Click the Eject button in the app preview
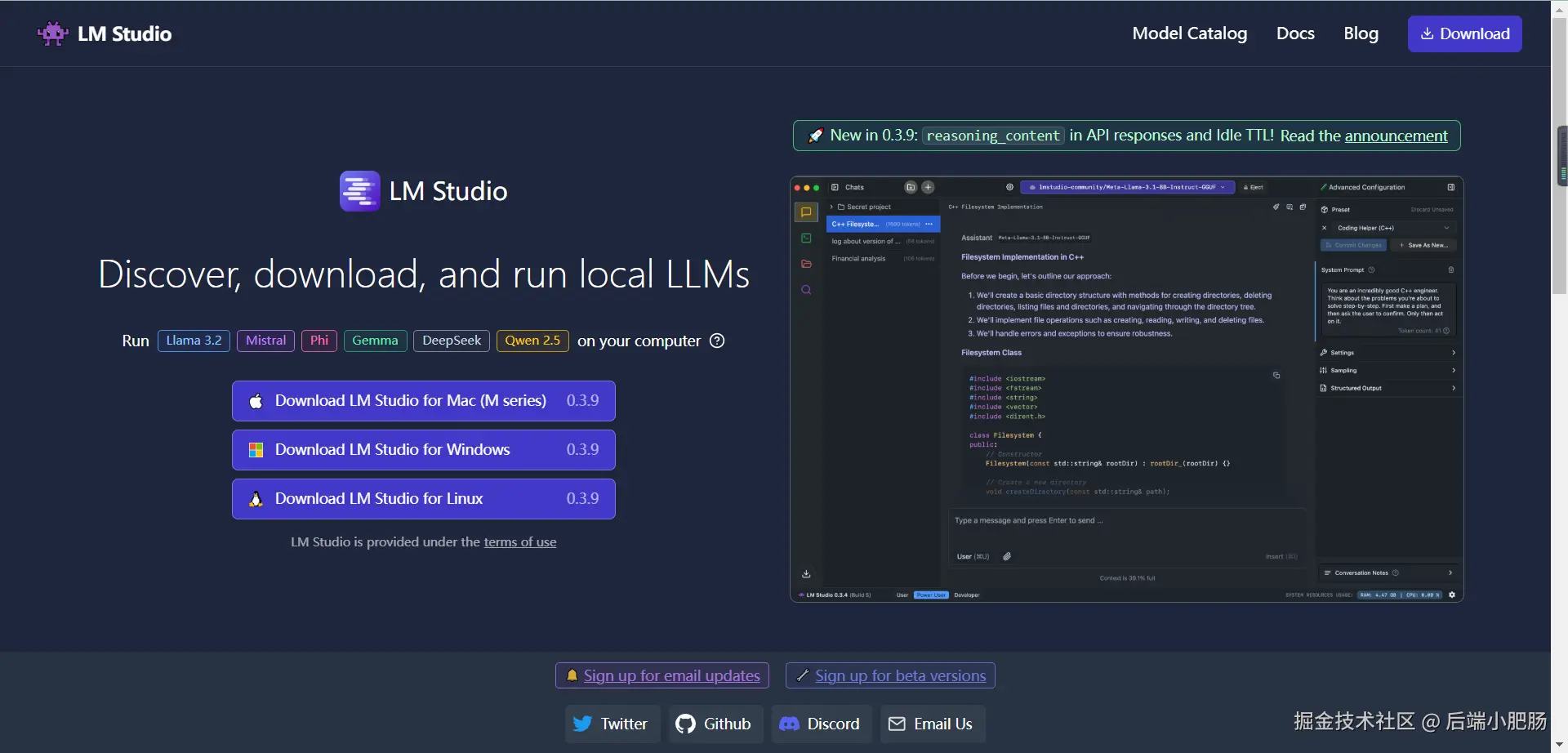1568x753 pixels. pos(1254,187)
